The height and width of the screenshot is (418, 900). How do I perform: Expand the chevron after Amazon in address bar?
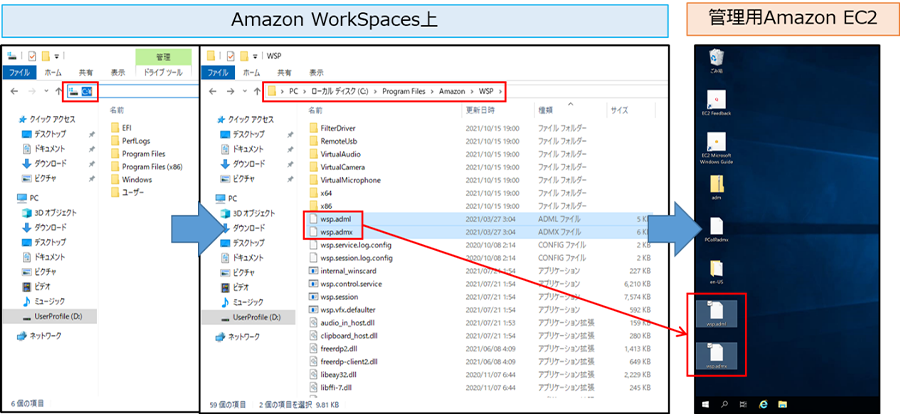pos(474,91)
